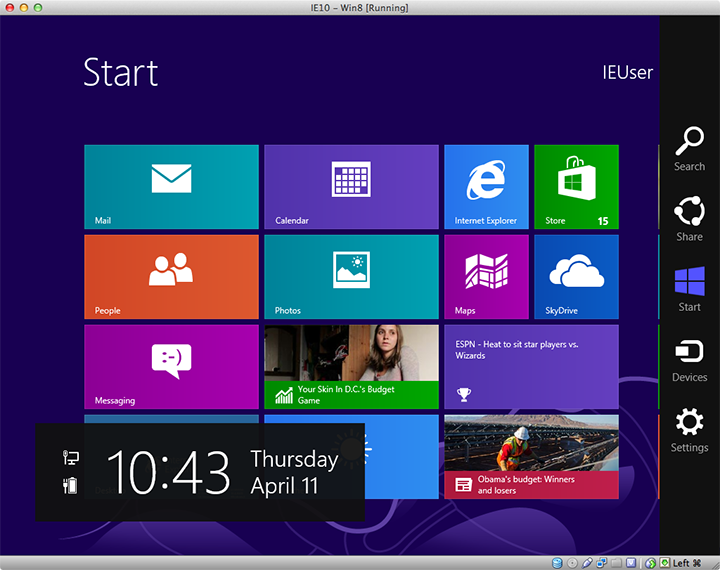
Task: Click the hard disk activity icon in VirtualBox status bar
Action: 557,563
